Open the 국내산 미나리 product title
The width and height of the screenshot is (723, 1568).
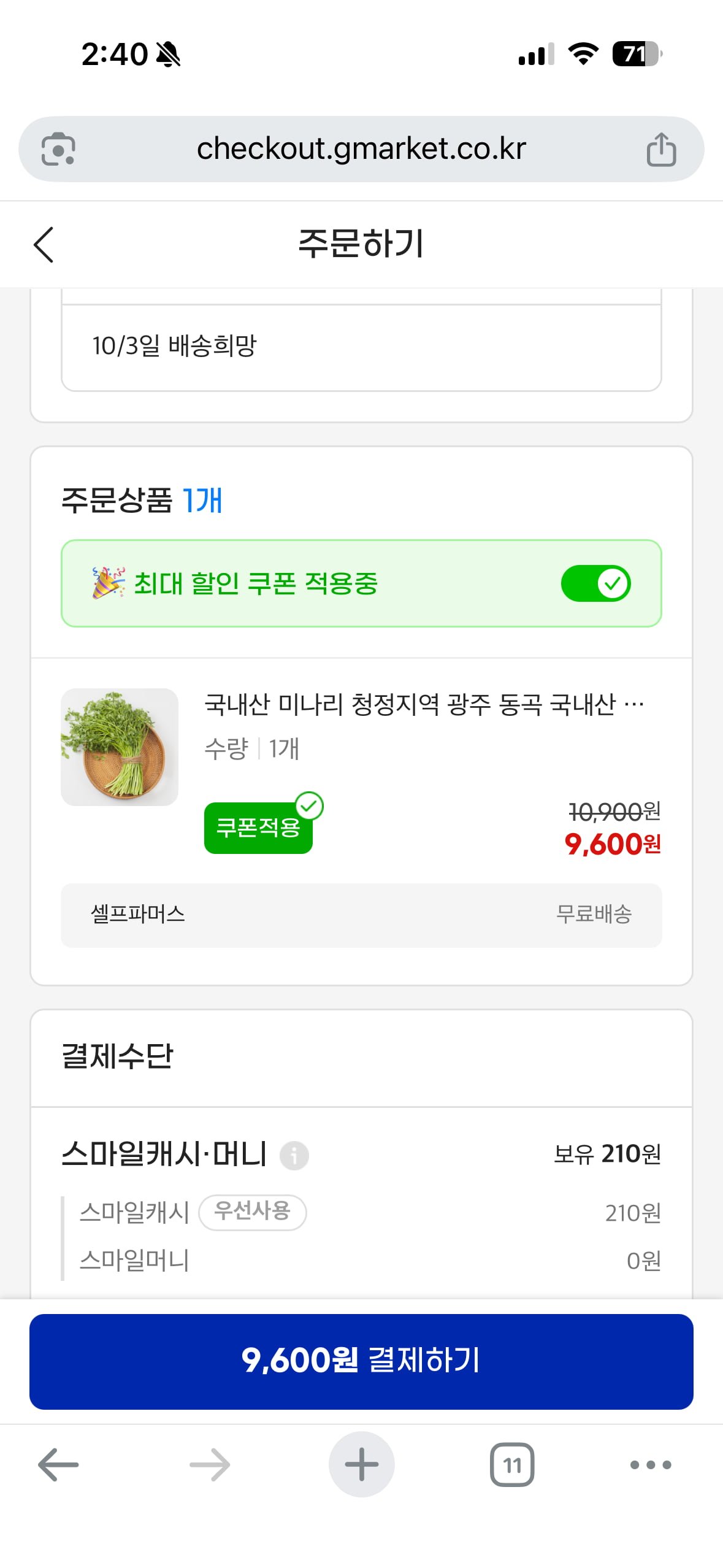[x=424, y=704]
